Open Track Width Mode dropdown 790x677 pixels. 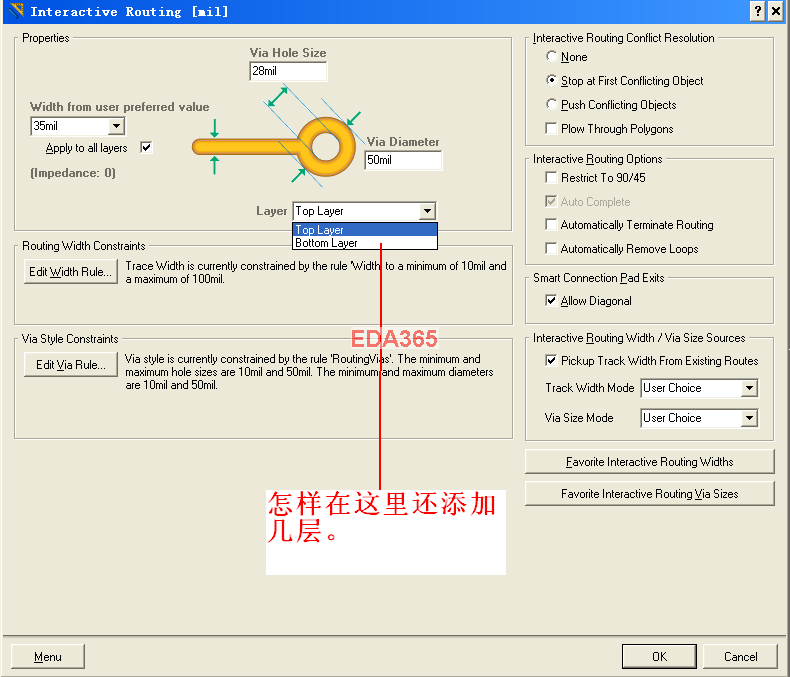point(749,388)
